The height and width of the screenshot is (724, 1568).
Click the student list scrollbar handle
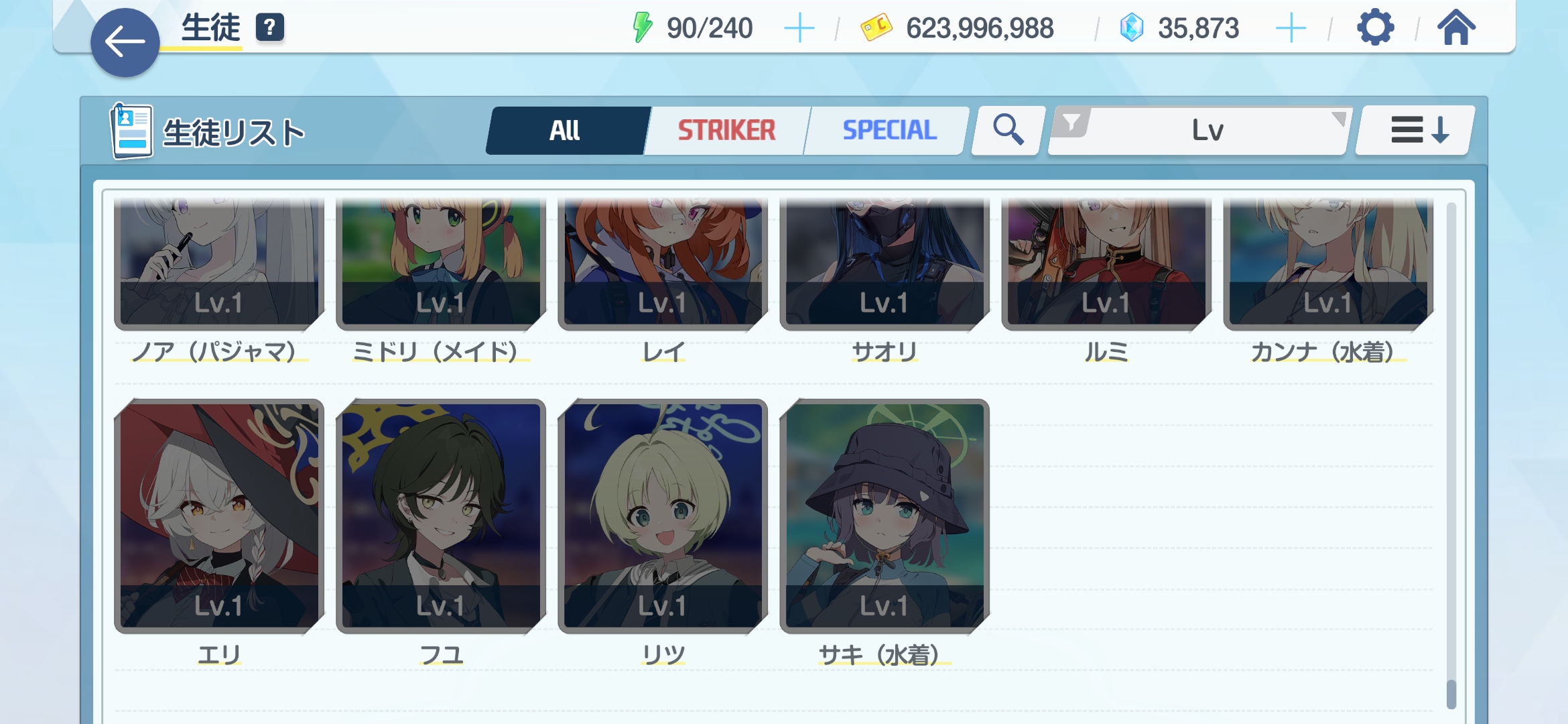pos(1451,694)
